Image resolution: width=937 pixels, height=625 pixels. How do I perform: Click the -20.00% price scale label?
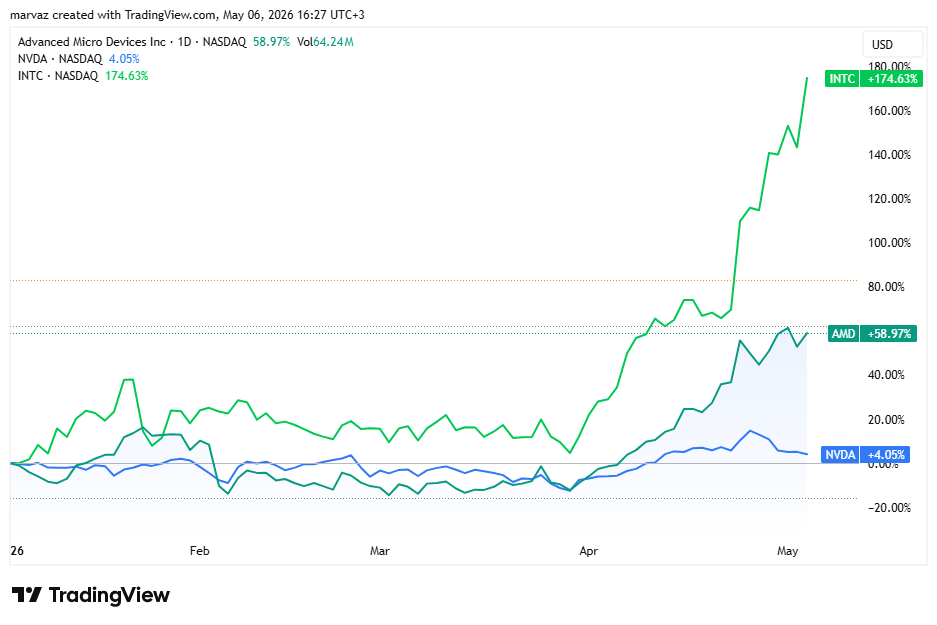(x=888, y=507)
